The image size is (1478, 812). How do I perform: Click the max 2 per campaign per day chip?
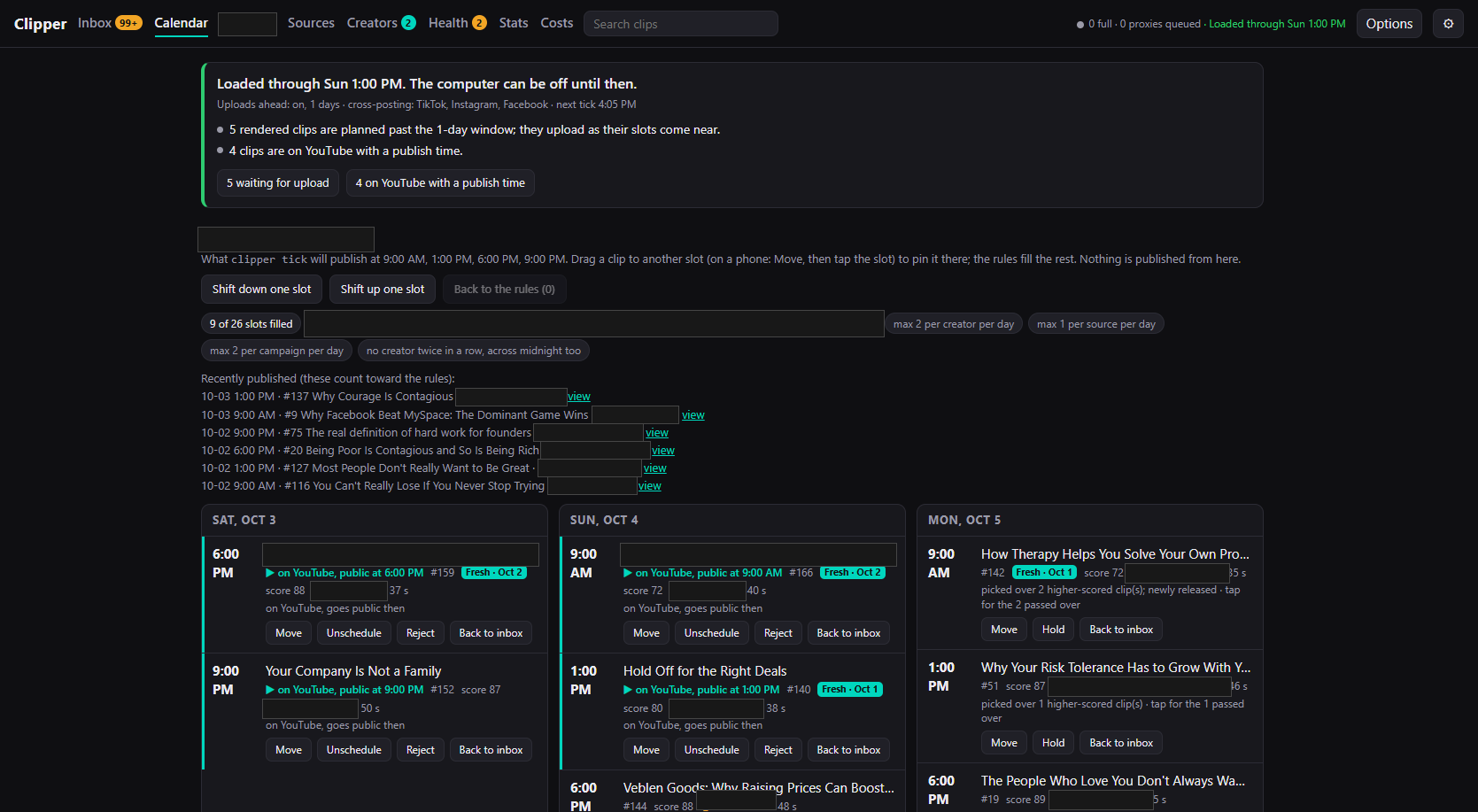coord(276,351)
